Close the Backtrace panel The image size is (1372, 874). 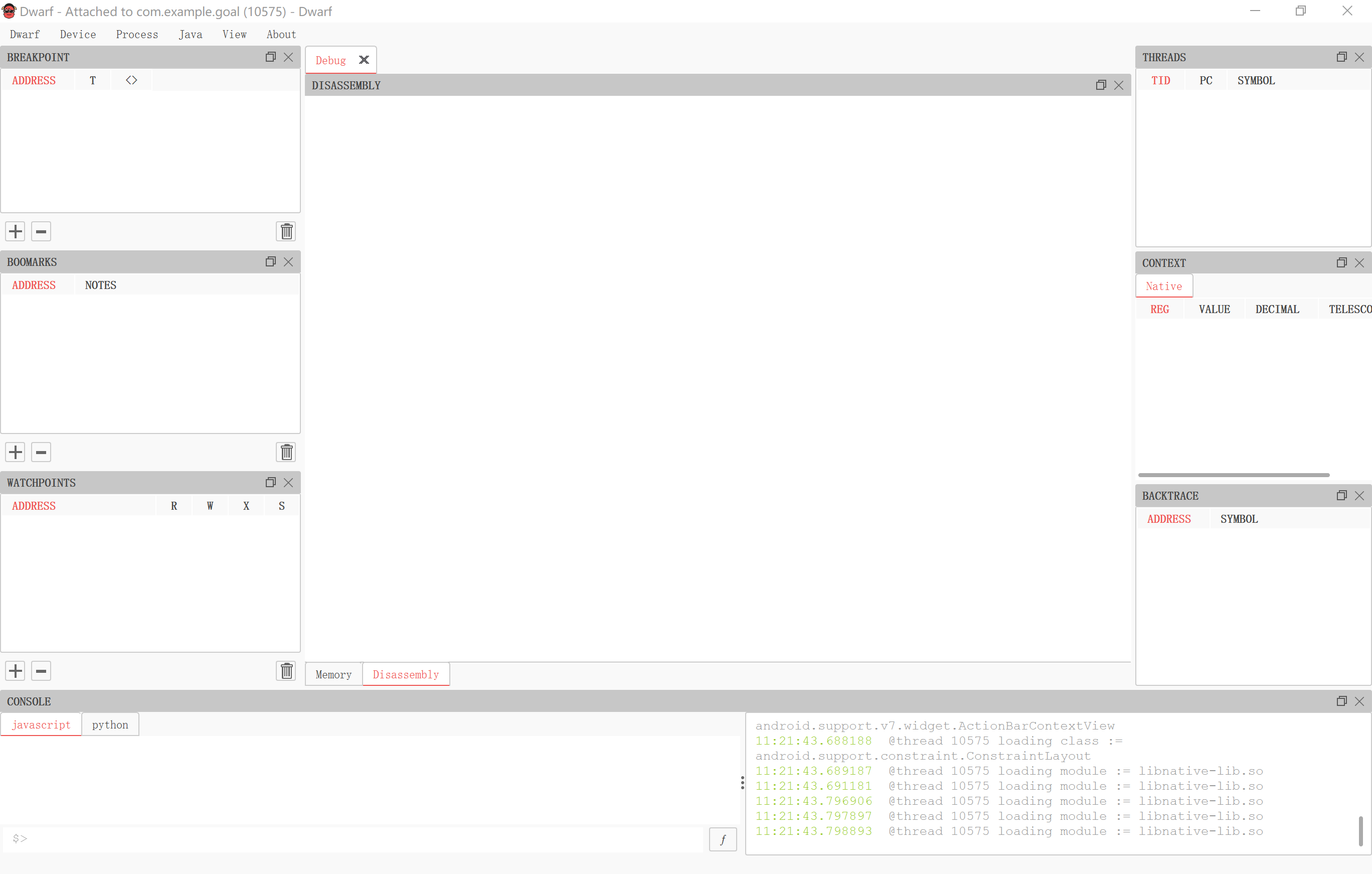[x=1359, y=496]
